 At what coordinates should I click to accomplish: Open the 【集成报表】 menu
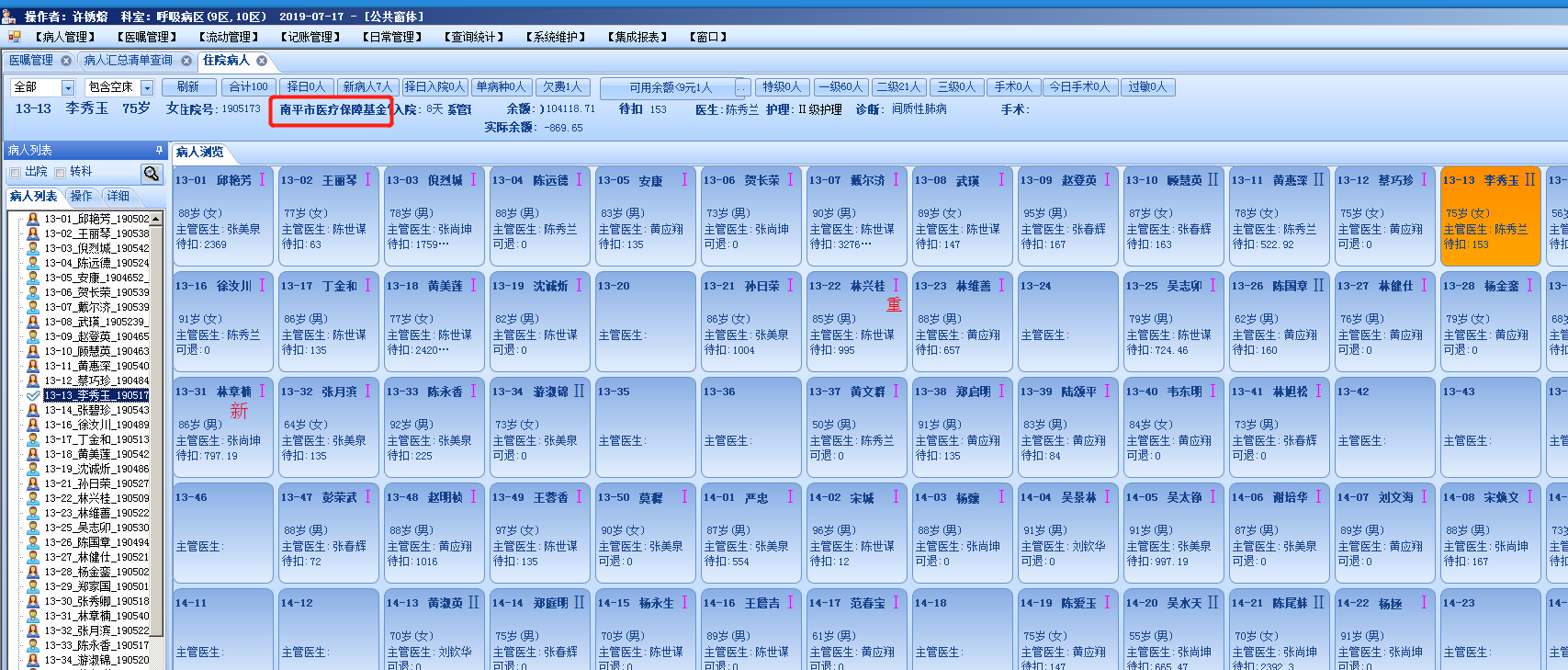pos(637,37)
